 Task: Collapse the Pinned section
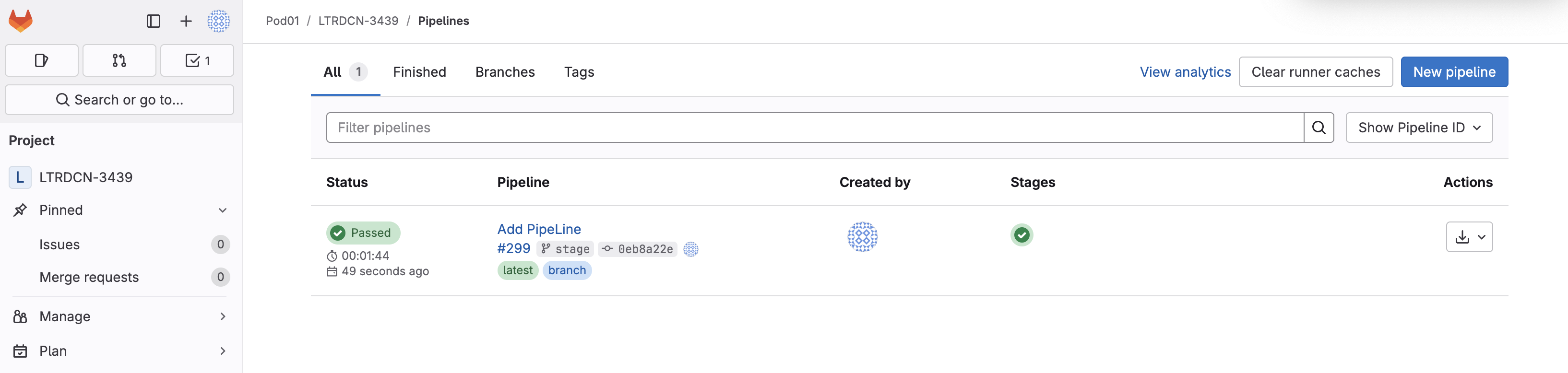222,210
